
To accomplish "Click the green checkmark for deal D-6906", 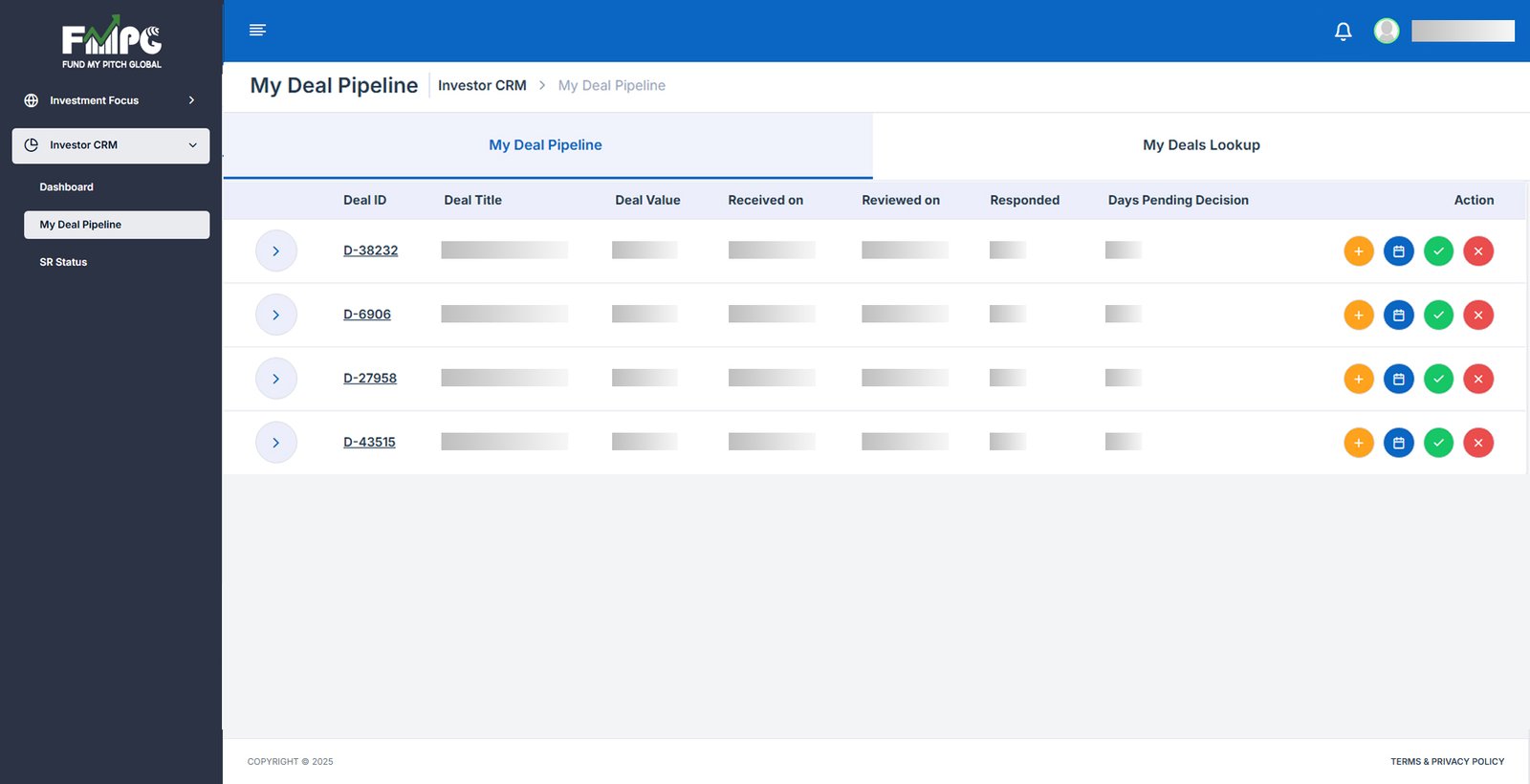I will pos(1438,316).
